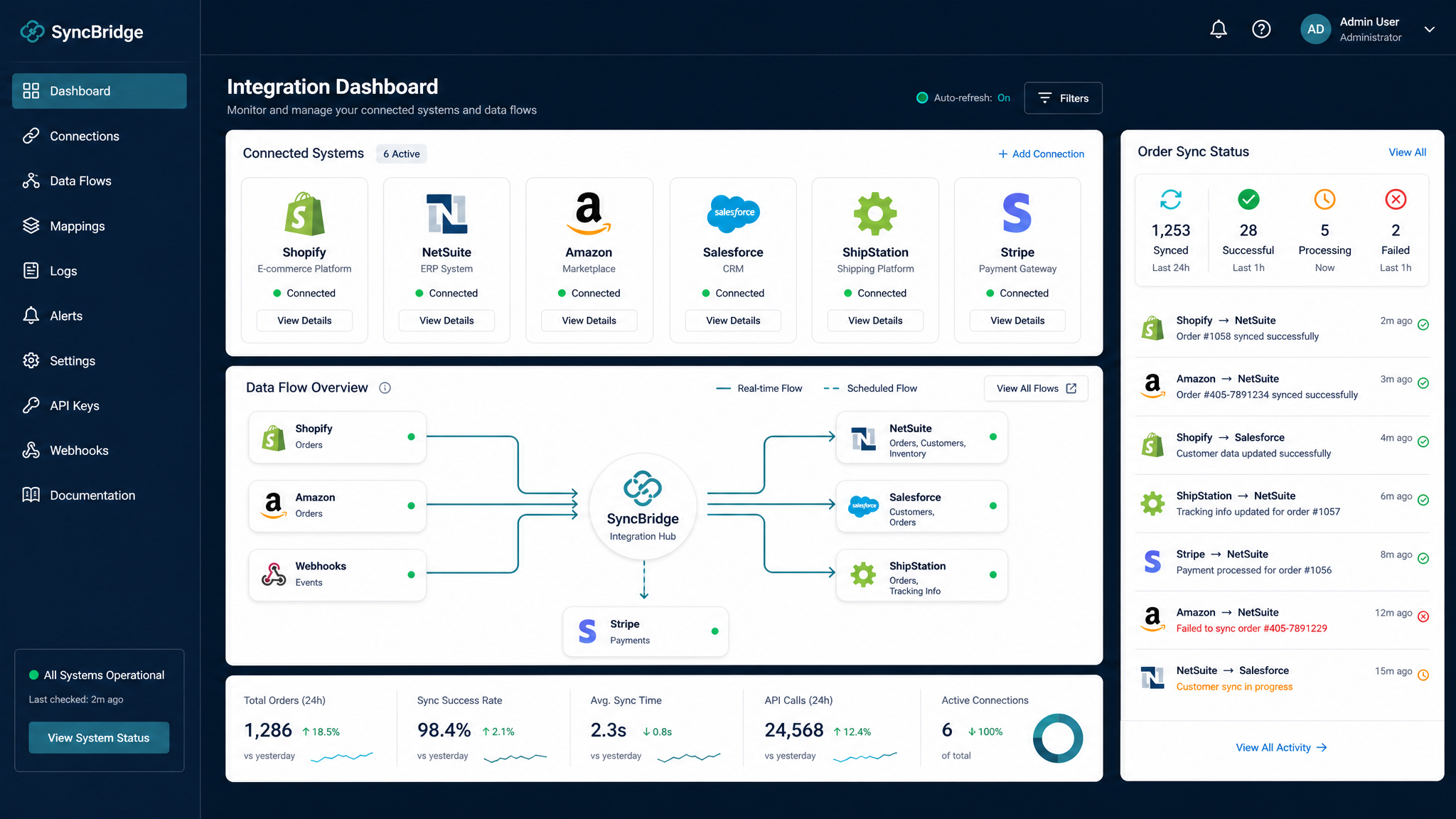Open the notifications bell icon
The width and height of the screenshot is (1456, 819).
tap(1219, 29)
